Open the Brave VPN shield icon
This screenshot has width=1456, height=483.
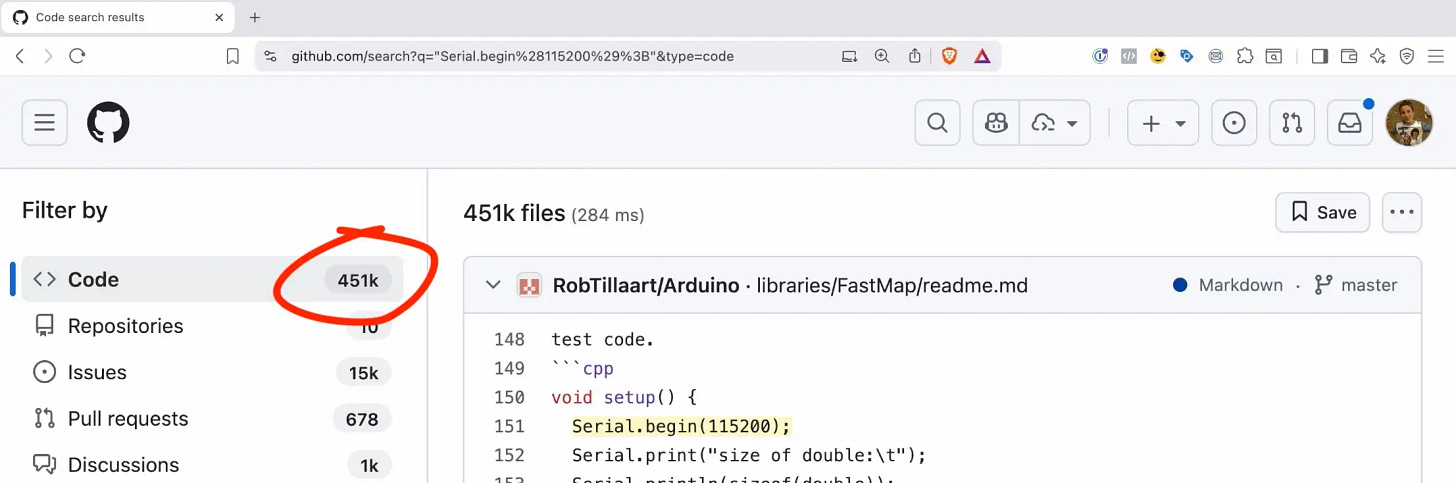pos(1407,56)
